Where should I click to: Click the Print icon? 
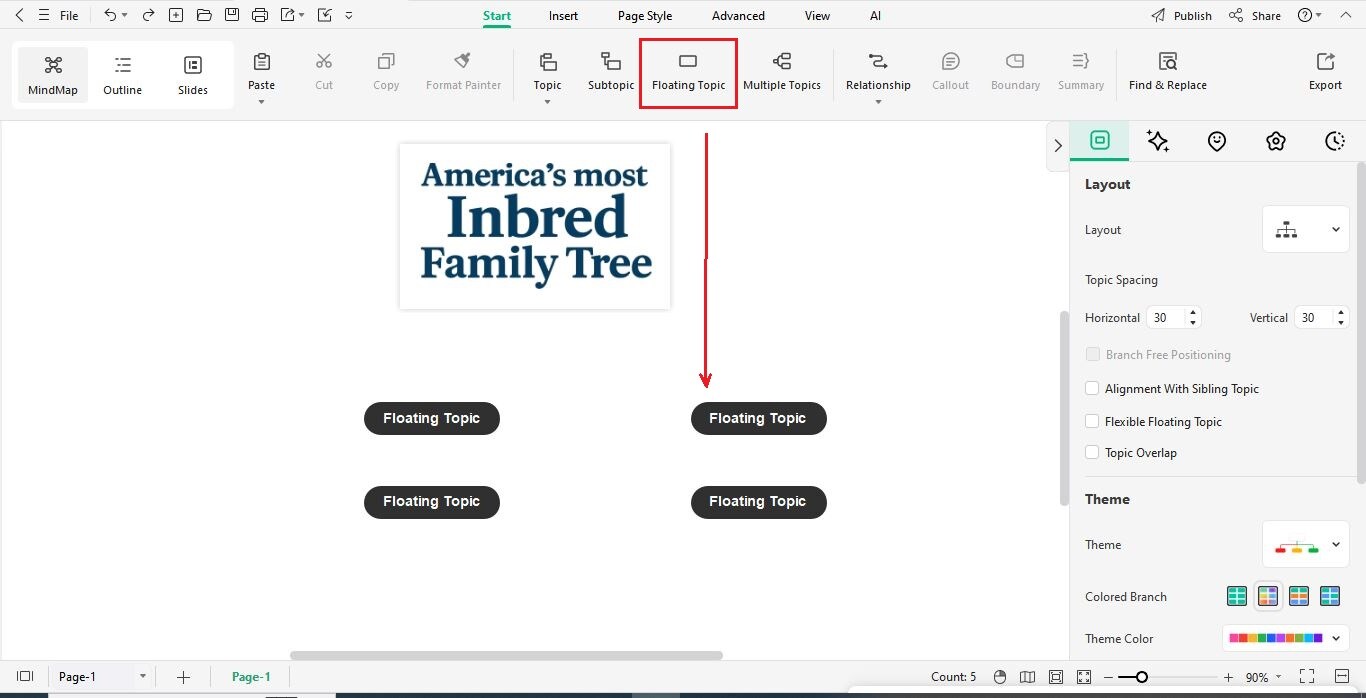[x=260, y=15]
